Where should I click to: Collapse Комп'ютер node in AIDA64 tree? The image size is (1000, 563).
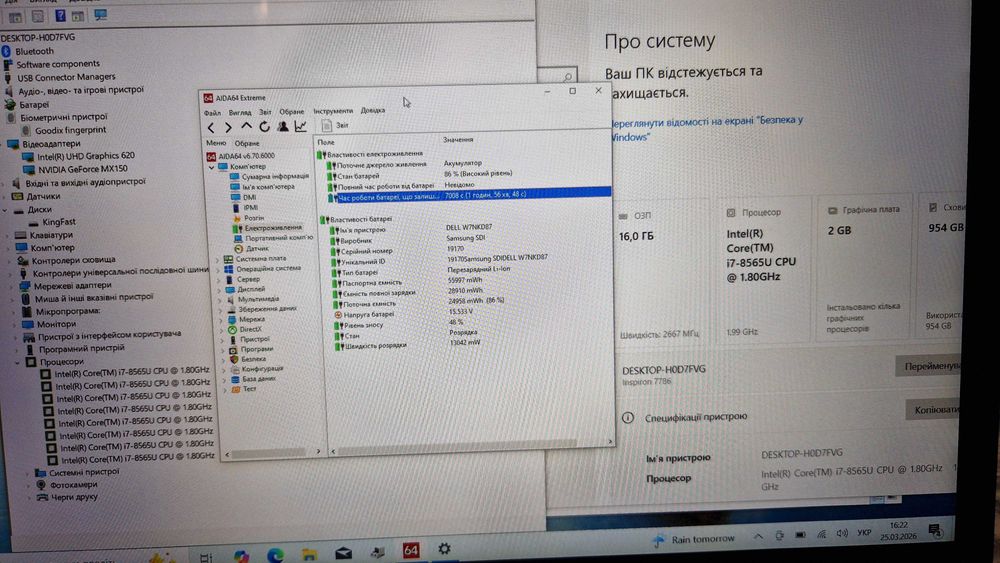212,167
